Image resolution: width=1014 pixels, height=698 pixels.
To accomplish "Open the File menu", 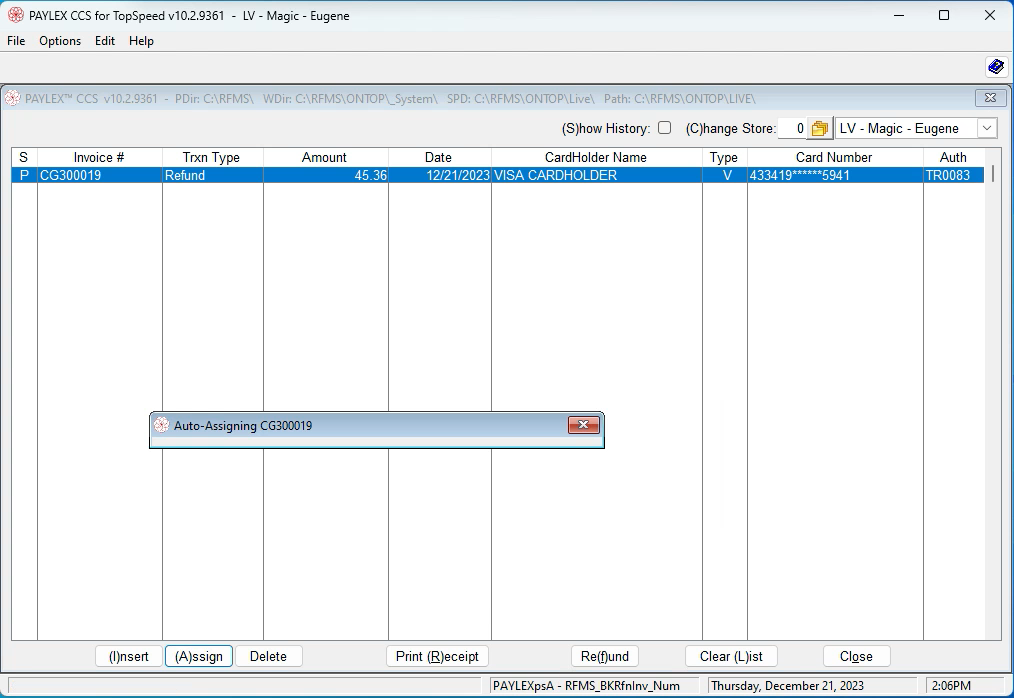I will 16,41.
